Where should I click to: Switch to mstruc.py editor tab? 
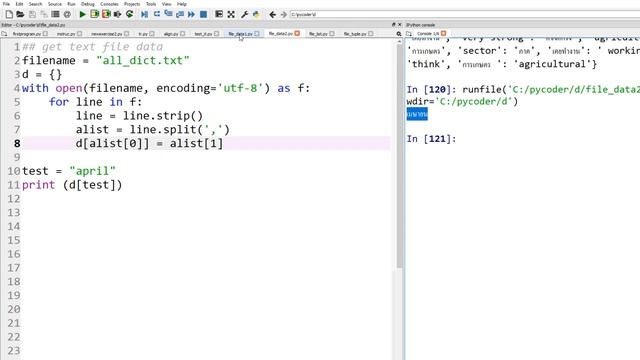[66, 34]
